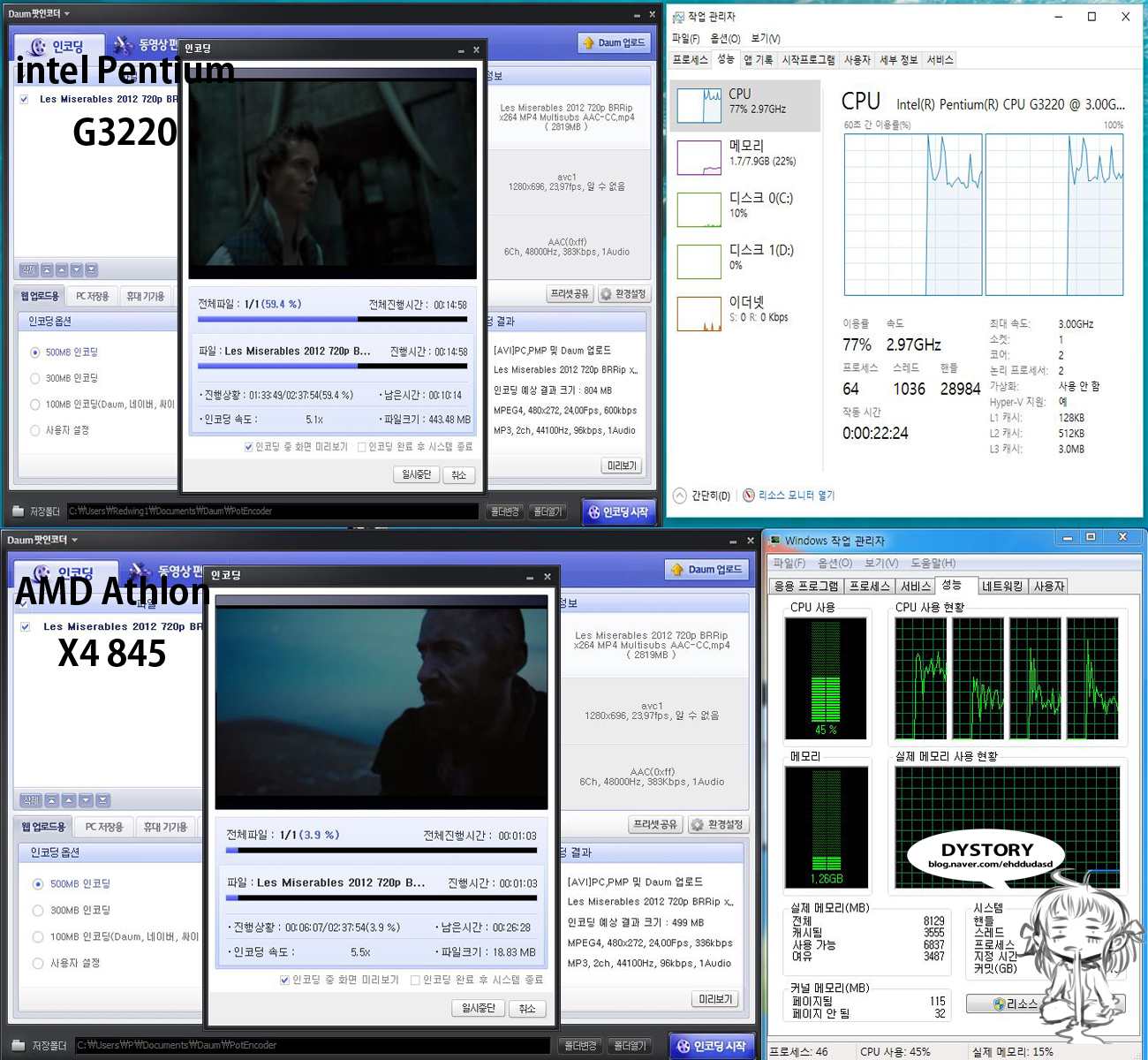Click 일시중단 button in upper encoding dialog
This screenshot has height=1060, width=1148.
417,475
